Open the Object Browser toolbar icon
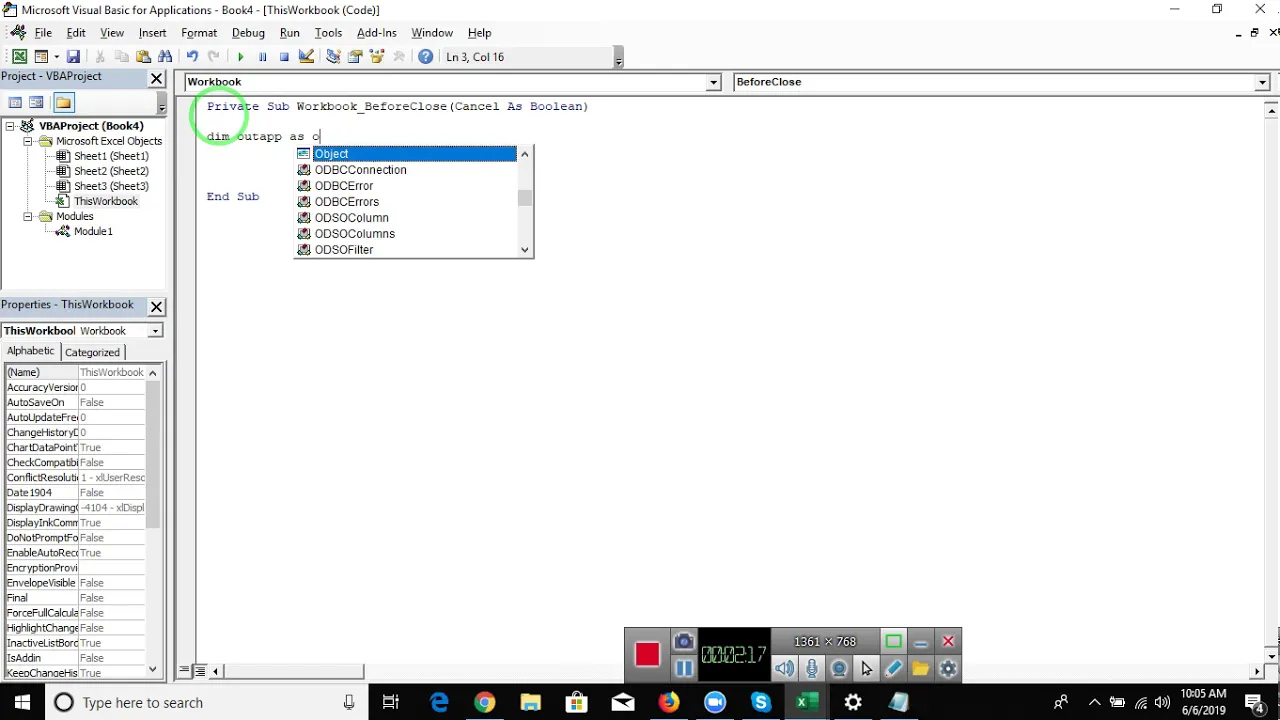The height and width of the screenshot is (720, 1280). pyautogui.click(x=377, y=57)
